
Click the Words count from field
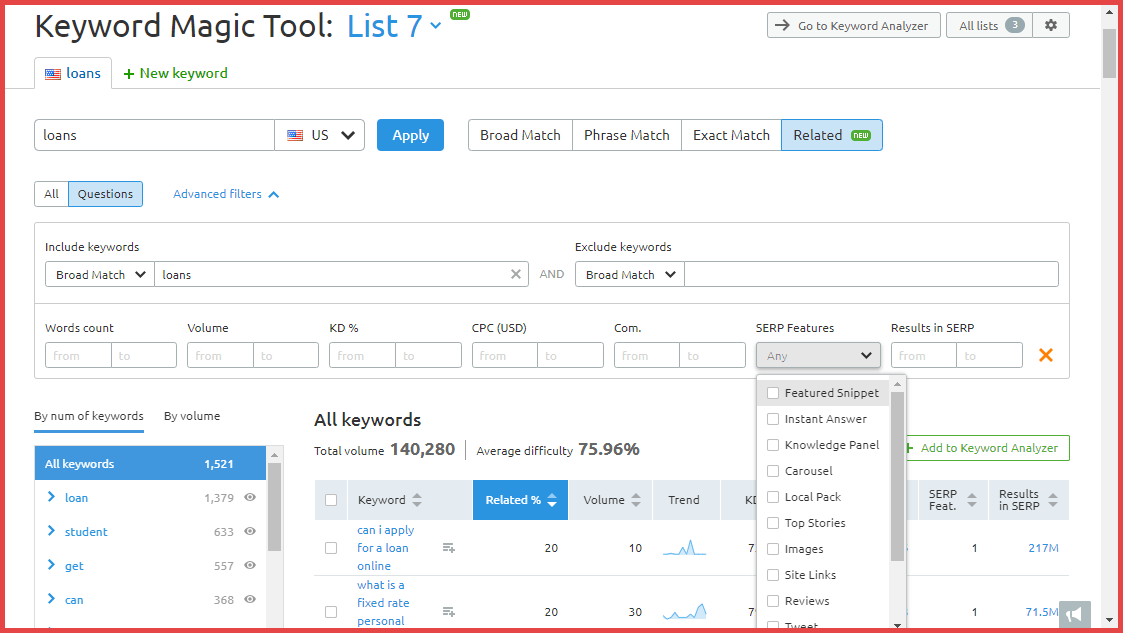78,355
